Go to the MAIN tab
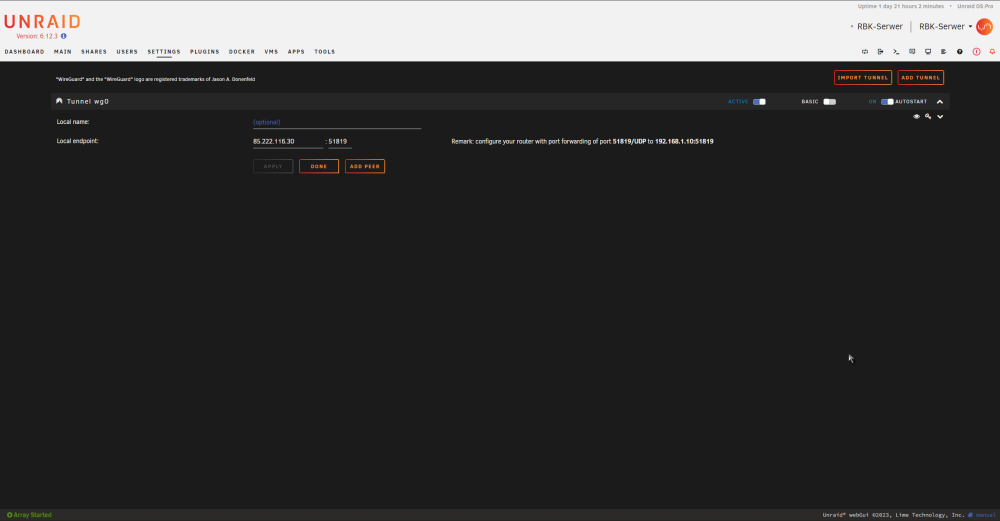Viewport: 1000px width, 521px height. [x=62, y=52]
